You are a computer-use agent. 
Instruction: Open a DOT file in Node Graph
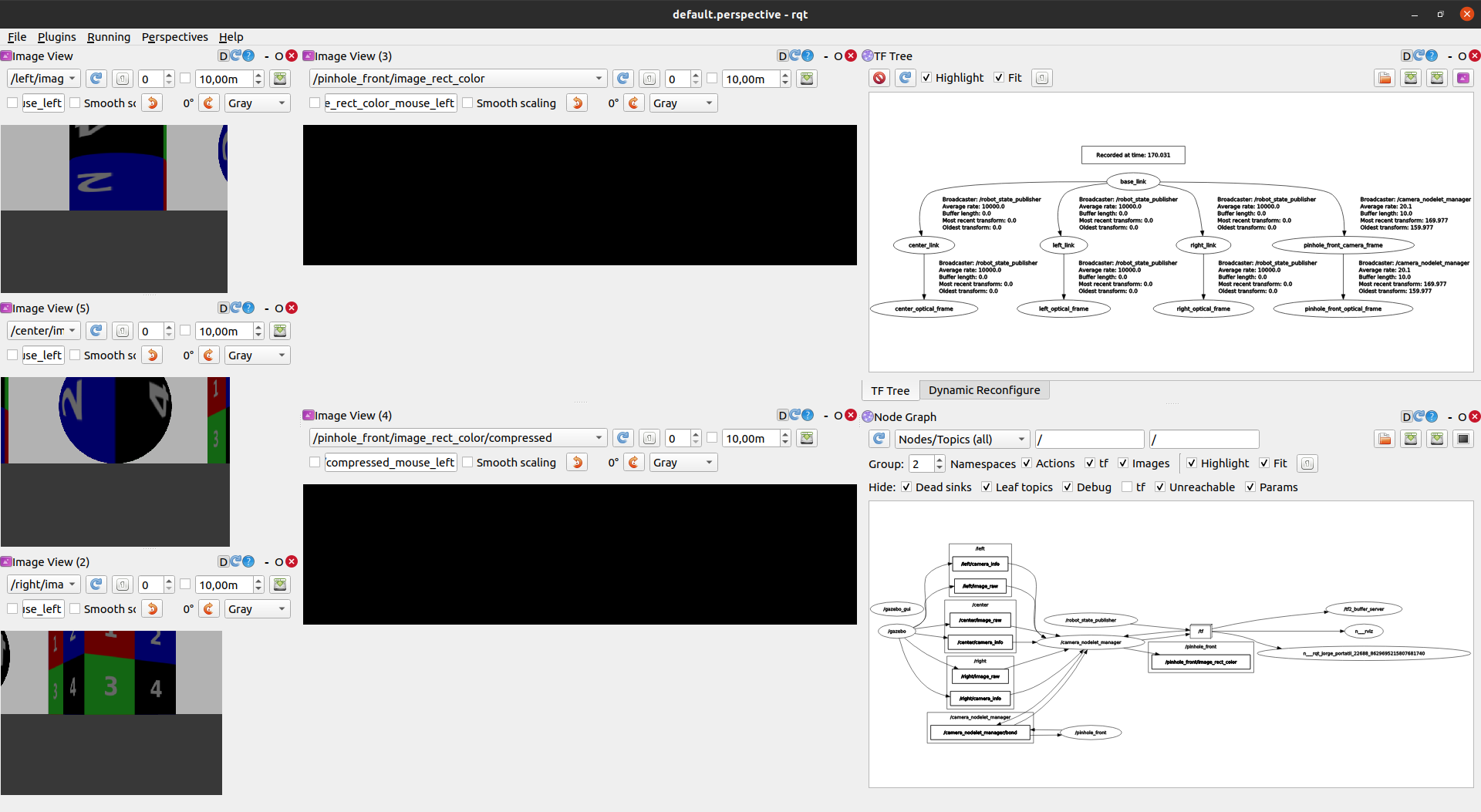(x=1385, y=439)
